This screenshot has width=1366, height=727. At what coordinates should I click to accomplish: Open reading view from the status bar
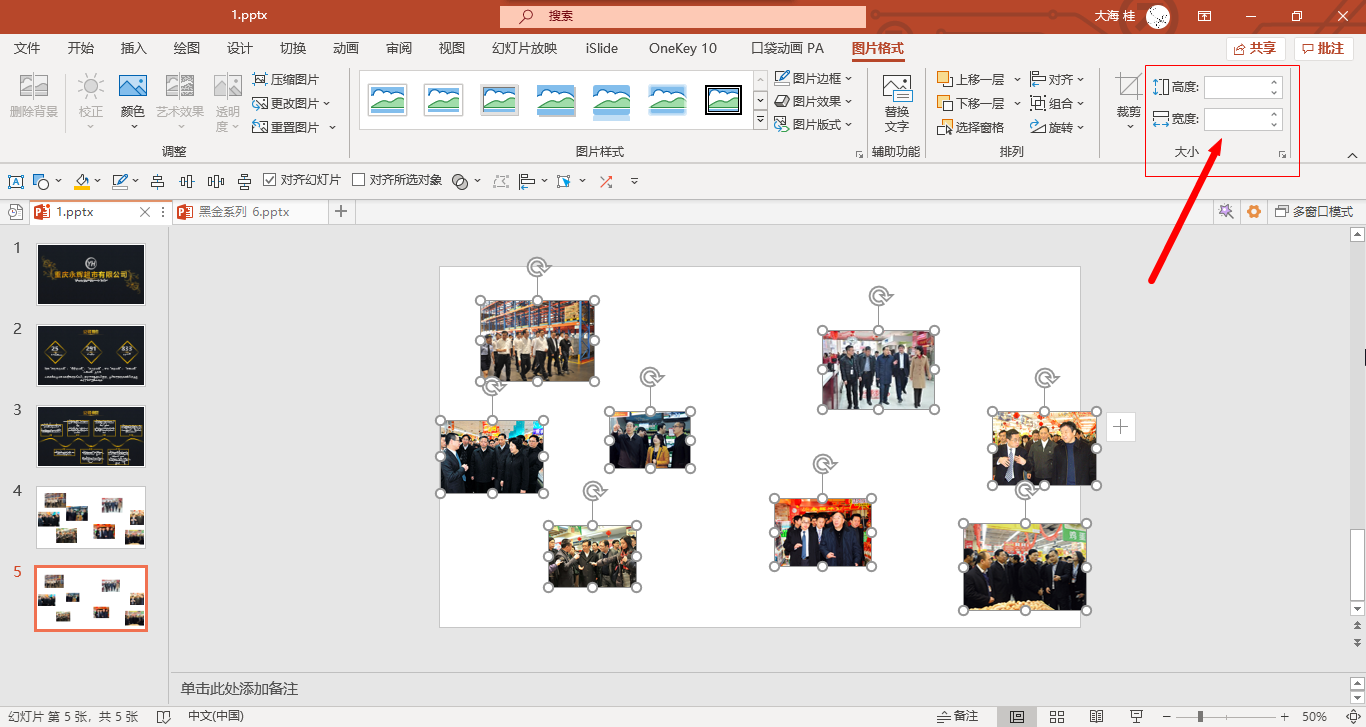click(1096, 716)
